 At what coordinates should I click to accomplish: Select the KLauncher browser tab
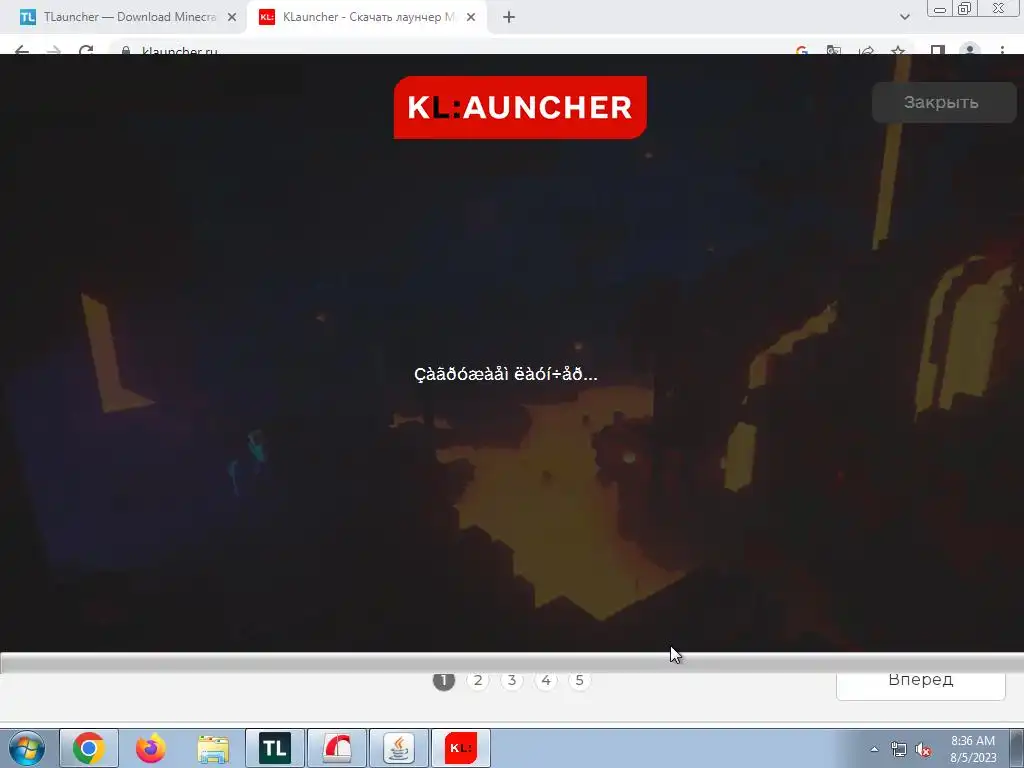[366, 17]
